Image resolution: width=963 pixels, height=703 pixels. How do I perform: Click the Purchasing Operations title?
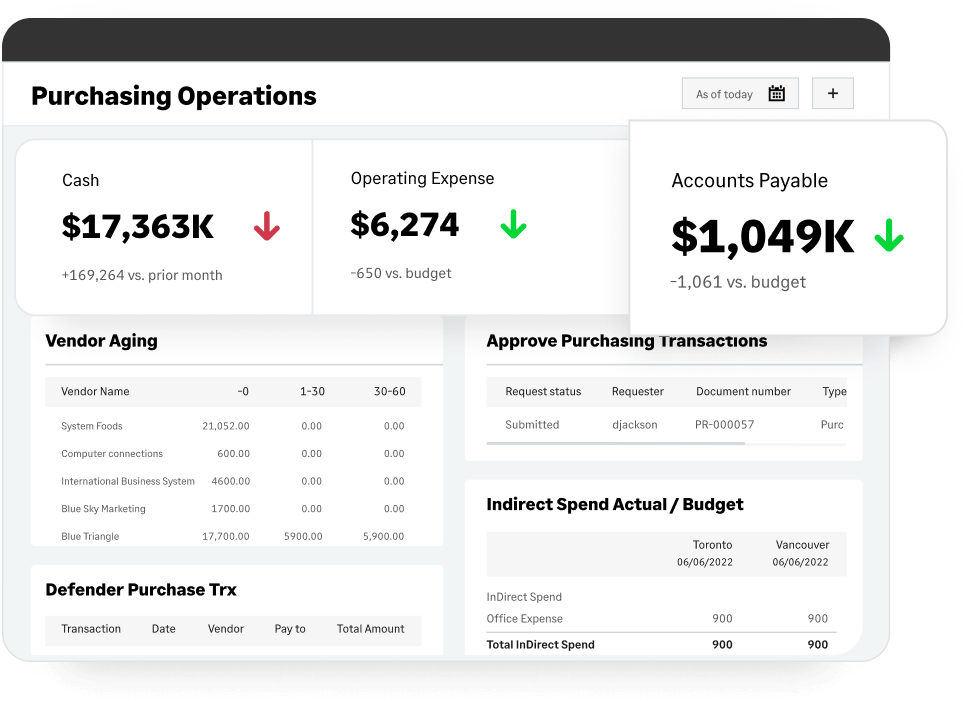coord(174,96)
